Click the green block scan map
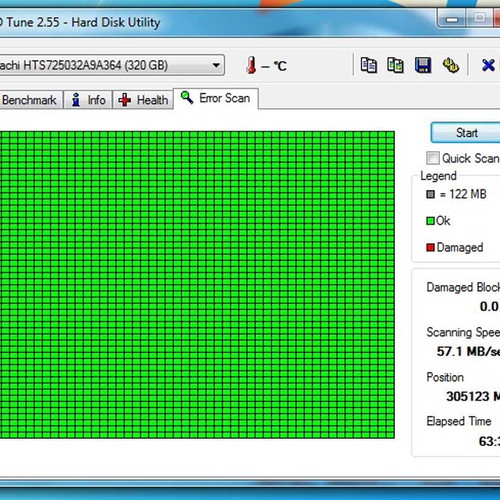 197,285
